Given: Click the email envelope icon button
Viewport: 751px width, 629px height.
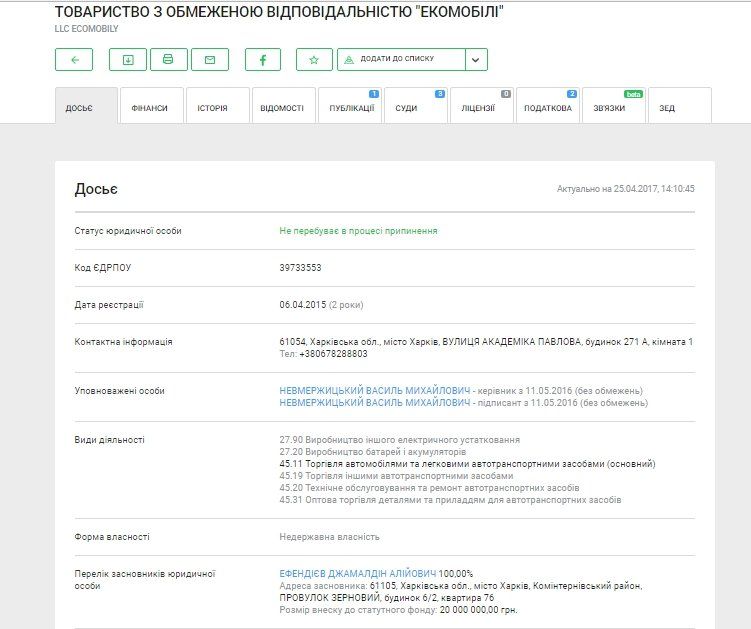Looking at the screenshot, I should pyautogui.click(x=210, y=59).
